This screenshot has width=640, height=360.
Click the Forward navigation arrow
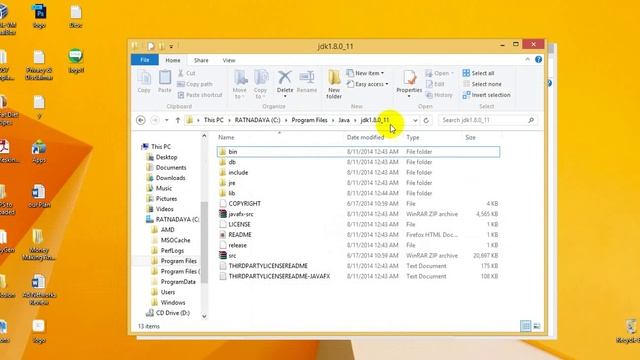coord(155,120)
